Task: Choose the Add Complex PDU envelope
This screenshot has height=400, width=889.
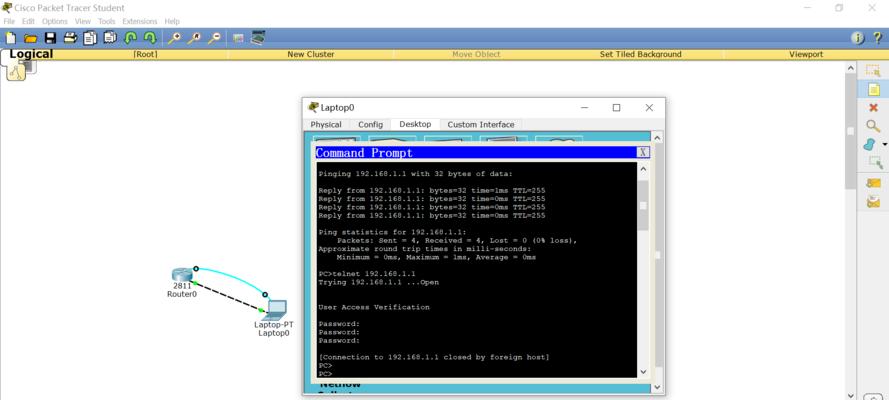Action: click(874, 201)
